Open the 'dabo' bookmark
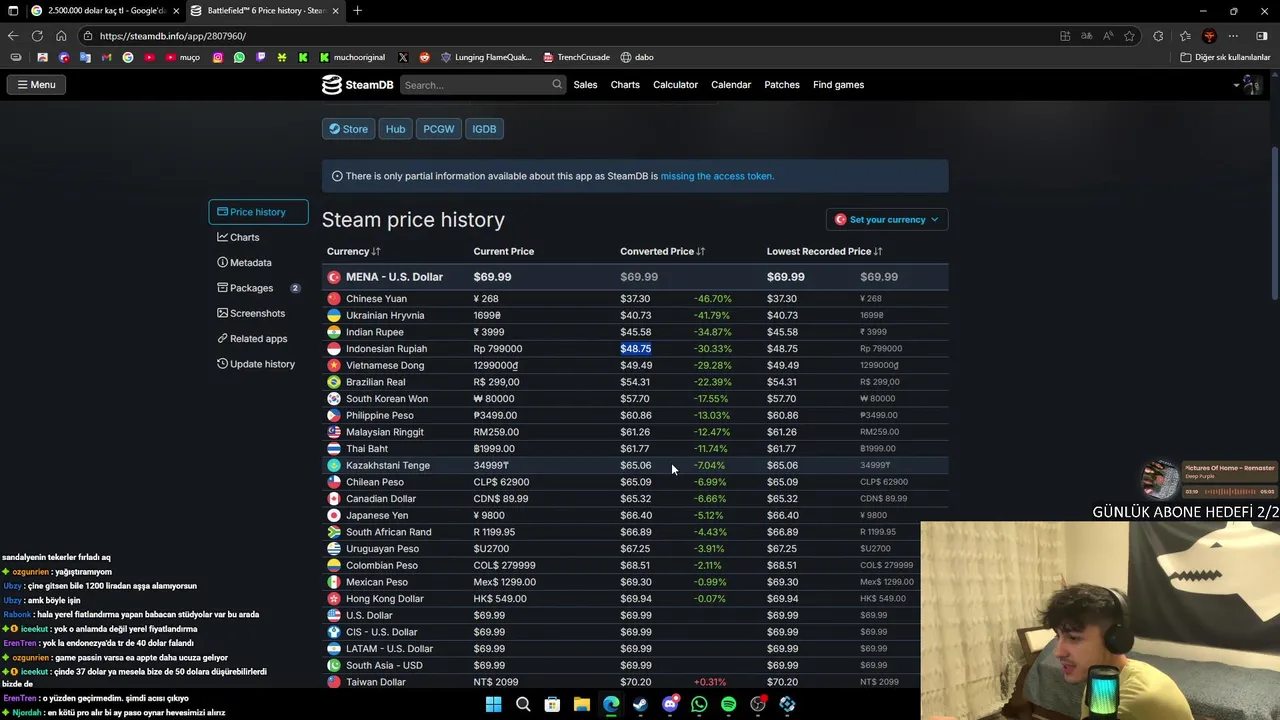The width and height of the screenshot is (1280, 720). pos(637,58)
